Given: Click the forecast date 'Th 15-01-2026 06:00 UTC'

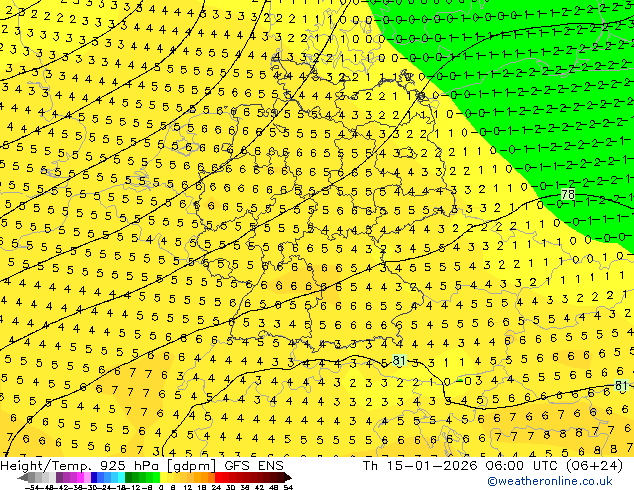Looking at the screenshot, I should point(460,466).
